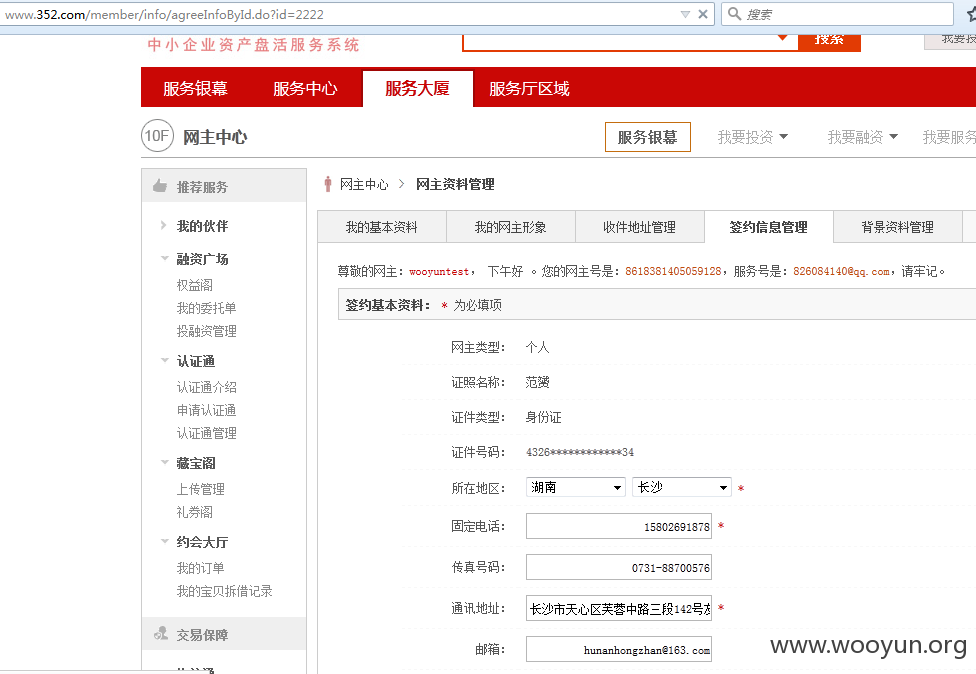The width and height of the screenshot is (976, 674).
Task: Click the username wooyuntest text
Action: point(439,272)
